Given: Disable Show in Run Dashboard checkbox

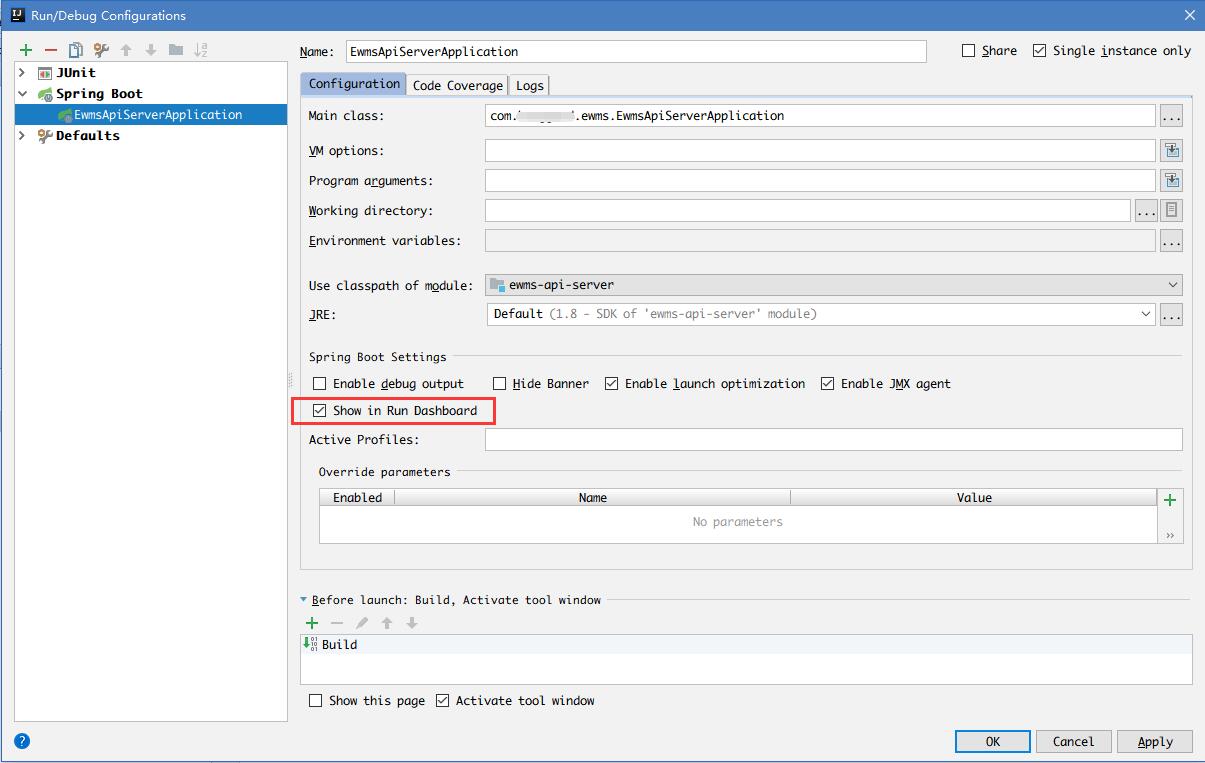Looking at the screenshot, I should pos(320,411).
